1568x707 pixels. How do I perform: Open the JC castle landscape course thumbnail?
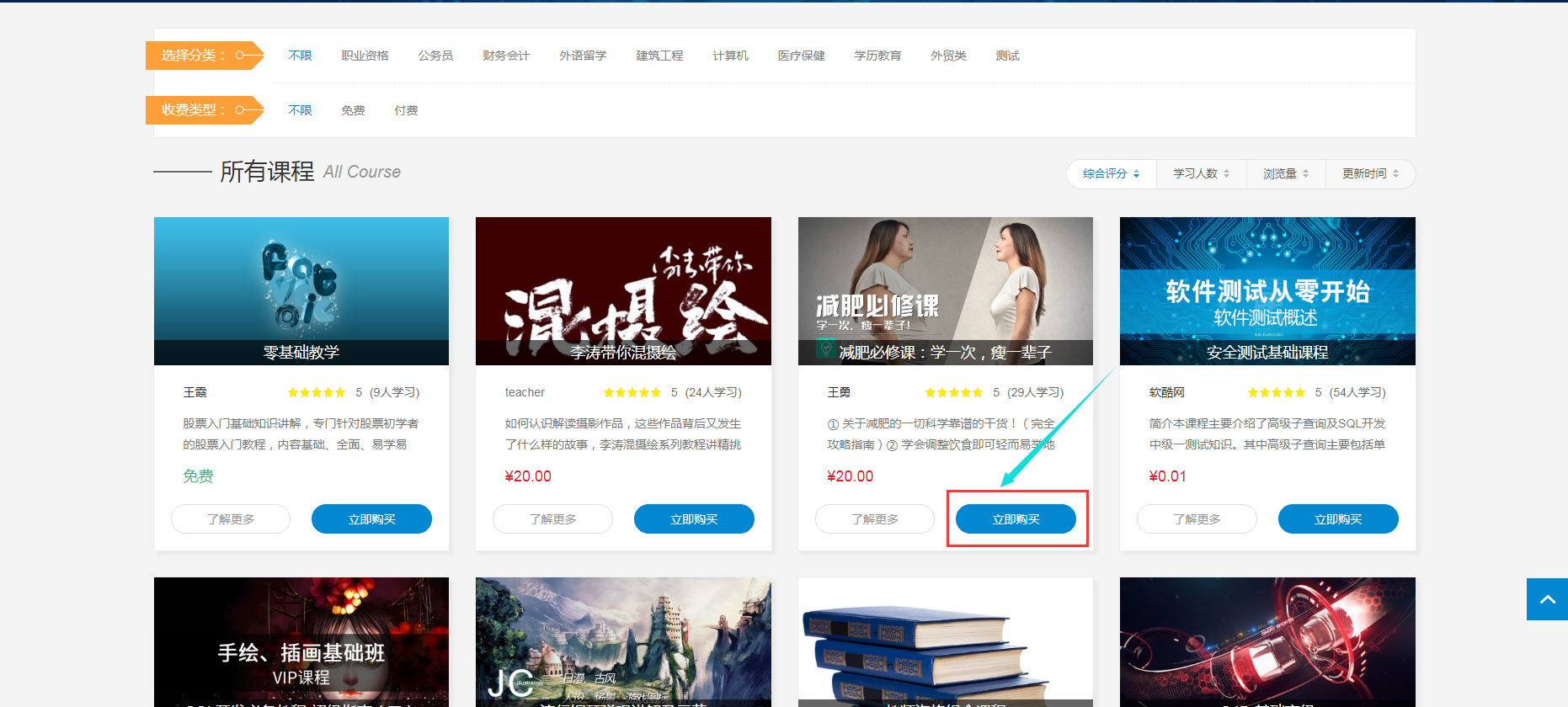click(x=623, y=642)
